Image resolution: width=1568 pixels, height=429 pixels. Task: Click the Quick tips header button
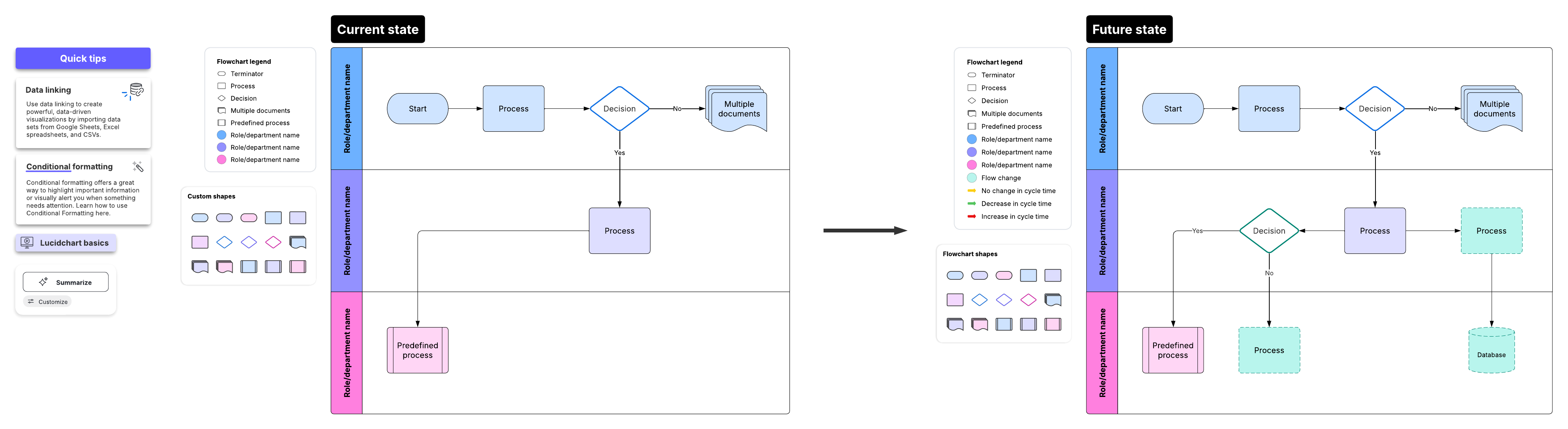point(83,58)
